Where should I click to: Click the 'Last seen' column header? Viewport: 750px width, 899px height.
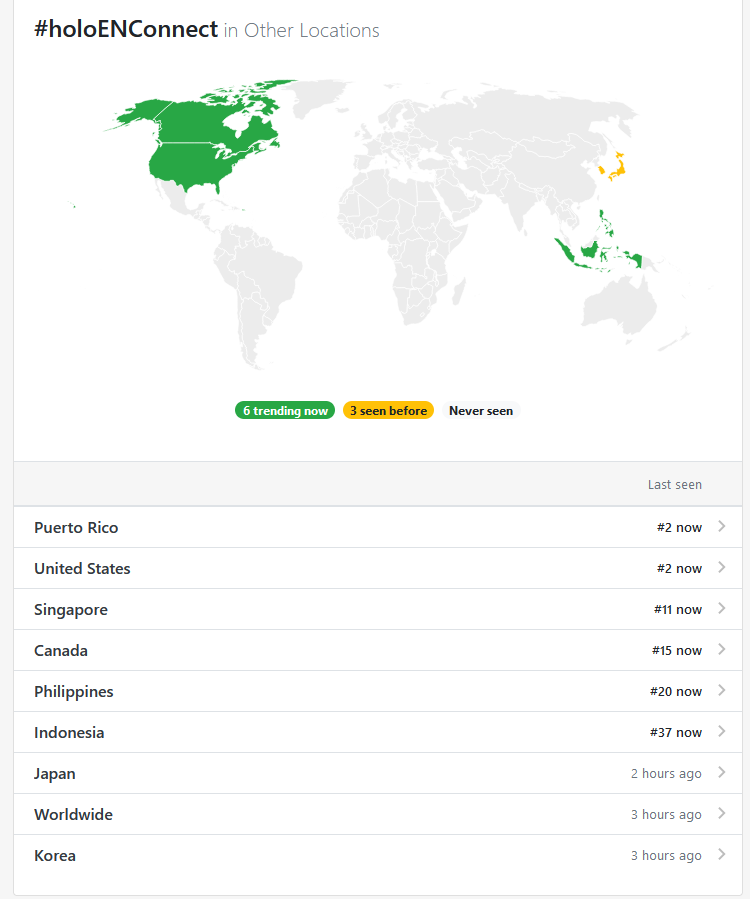pyautogui.click(x=674, y=485)
